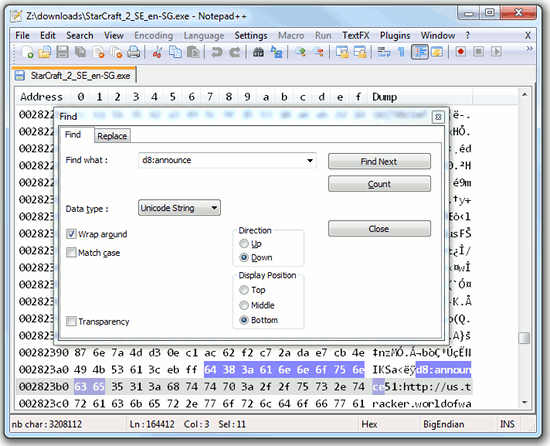This screenshot has height=446, width=550.
Task: Open Data type Unicode String dropdown
Action: tap(179, 208)
